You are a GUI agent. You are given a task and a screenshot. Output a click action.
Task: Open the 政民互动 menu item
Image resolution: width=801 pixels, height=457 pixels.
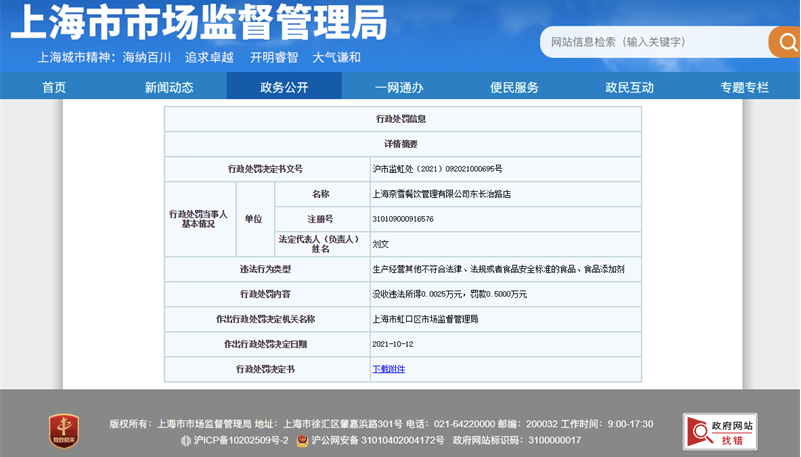[x=629, y=87]
